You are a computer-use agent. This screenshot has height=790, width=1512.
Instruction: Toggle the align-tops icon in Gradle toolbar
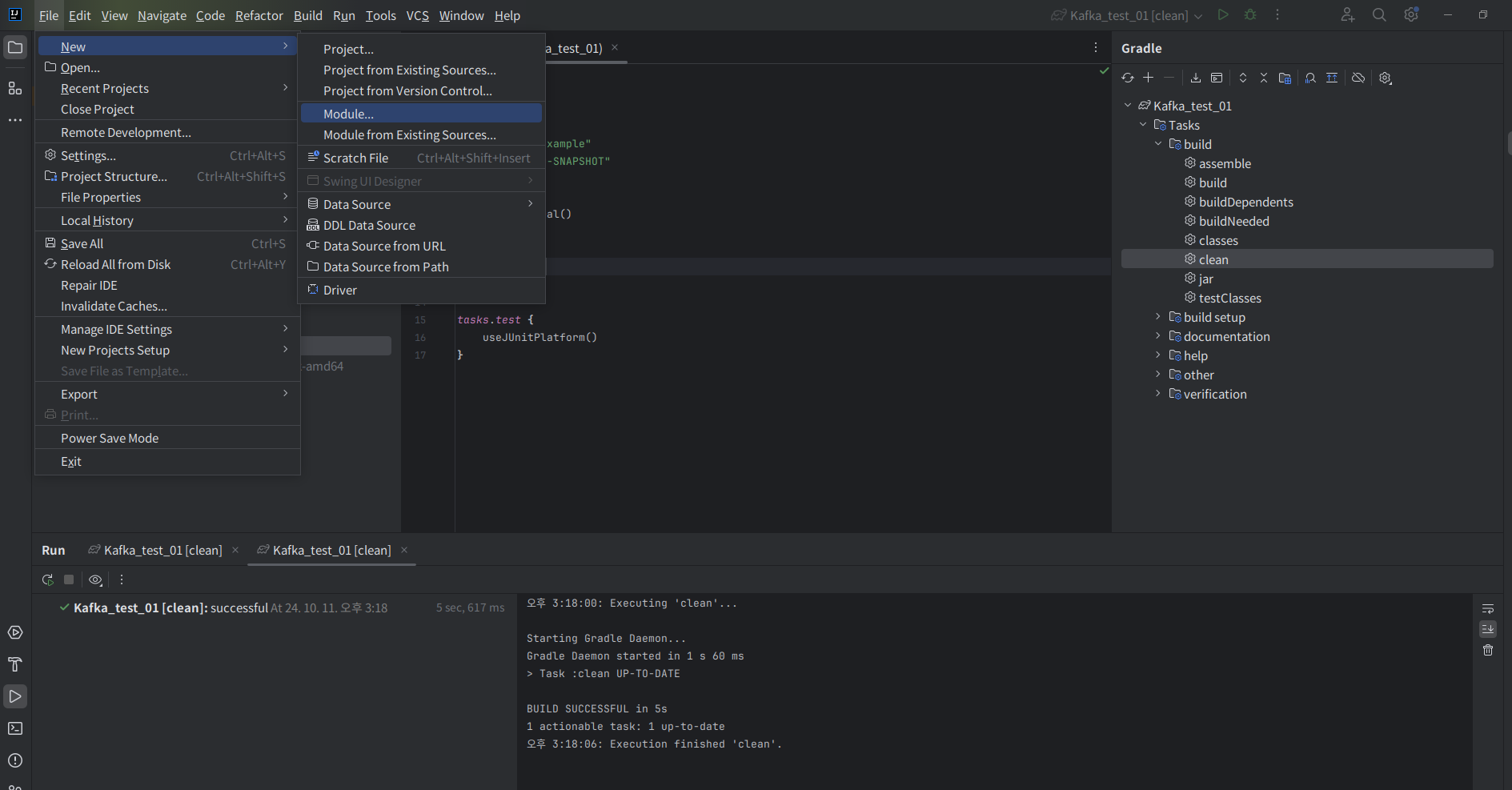[x=1332, y=78]
